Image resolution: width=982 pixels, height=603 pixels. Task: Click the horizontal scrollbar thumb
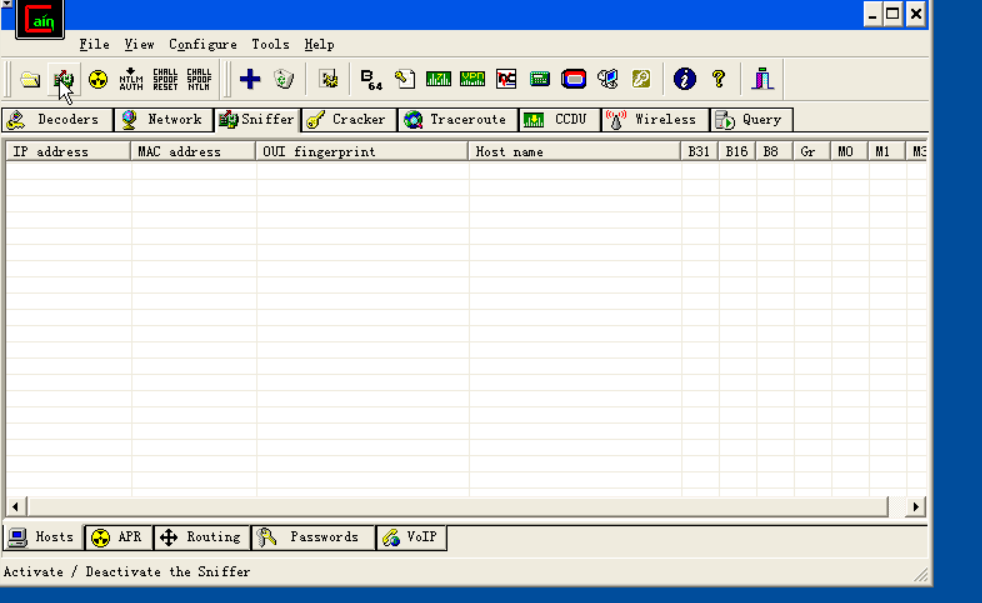pyautogui.click(x=457, y=507)
